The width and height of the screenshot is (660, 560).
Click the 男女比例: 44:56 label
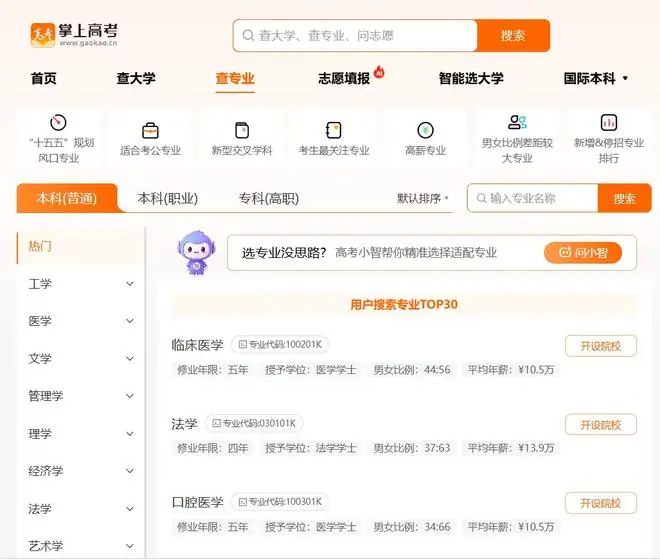click(412, 370)
